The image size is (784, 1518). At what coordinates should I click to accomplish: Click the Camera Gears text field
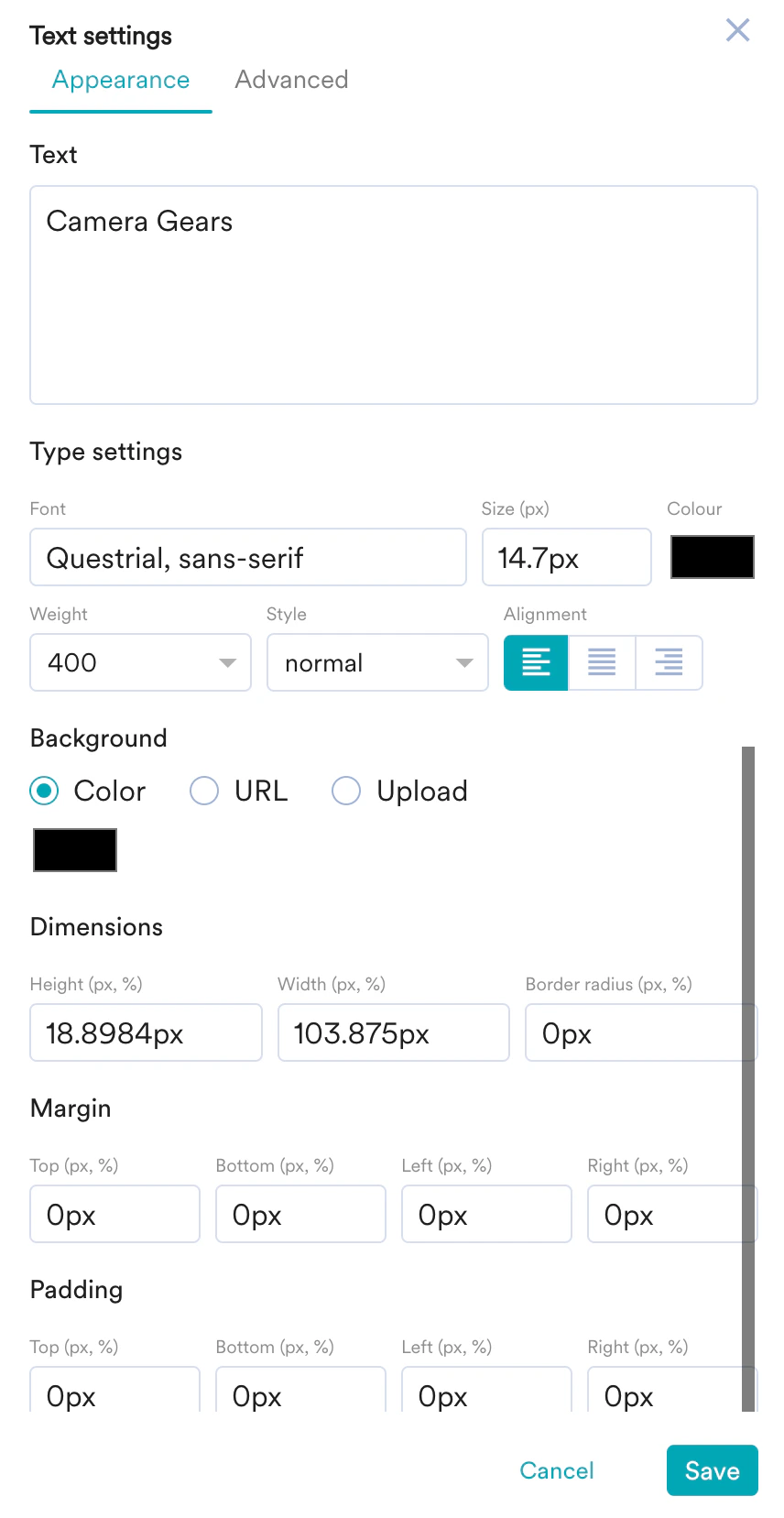(393, 293)
